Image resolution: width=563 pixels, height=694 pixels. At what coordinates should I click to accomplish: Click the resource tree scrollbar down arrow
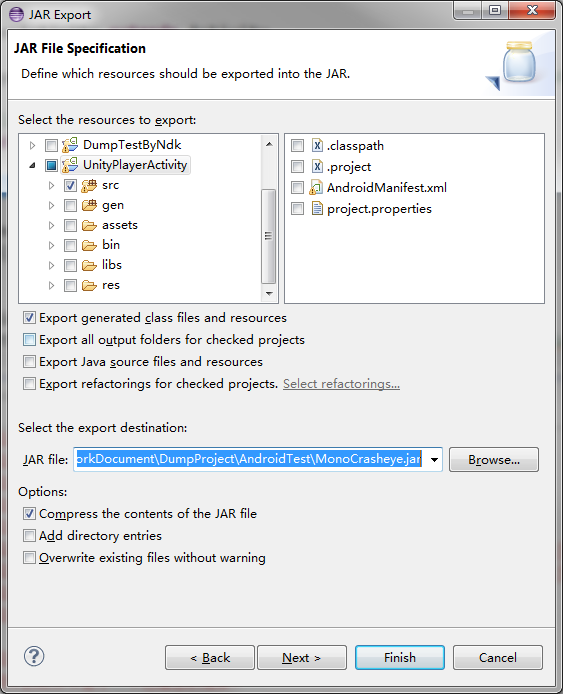pyautogui.click(x=269, y=293)
